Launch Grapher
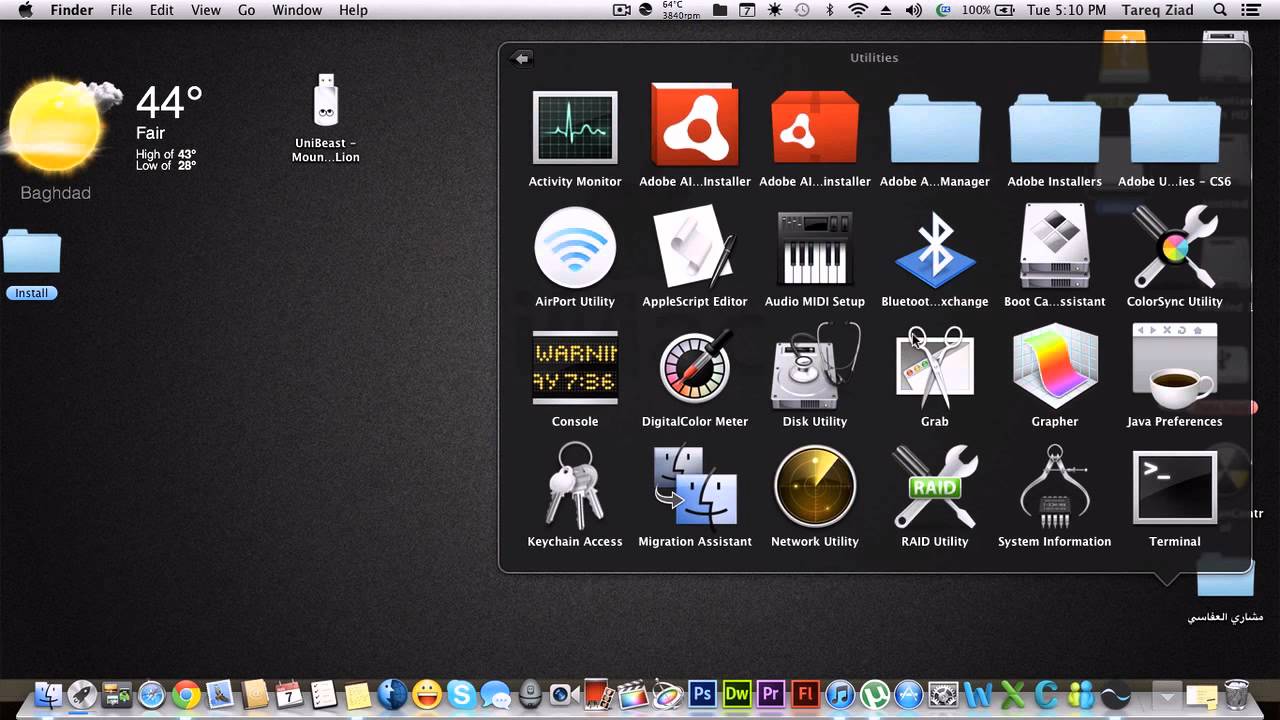 tap(1055, 367)
